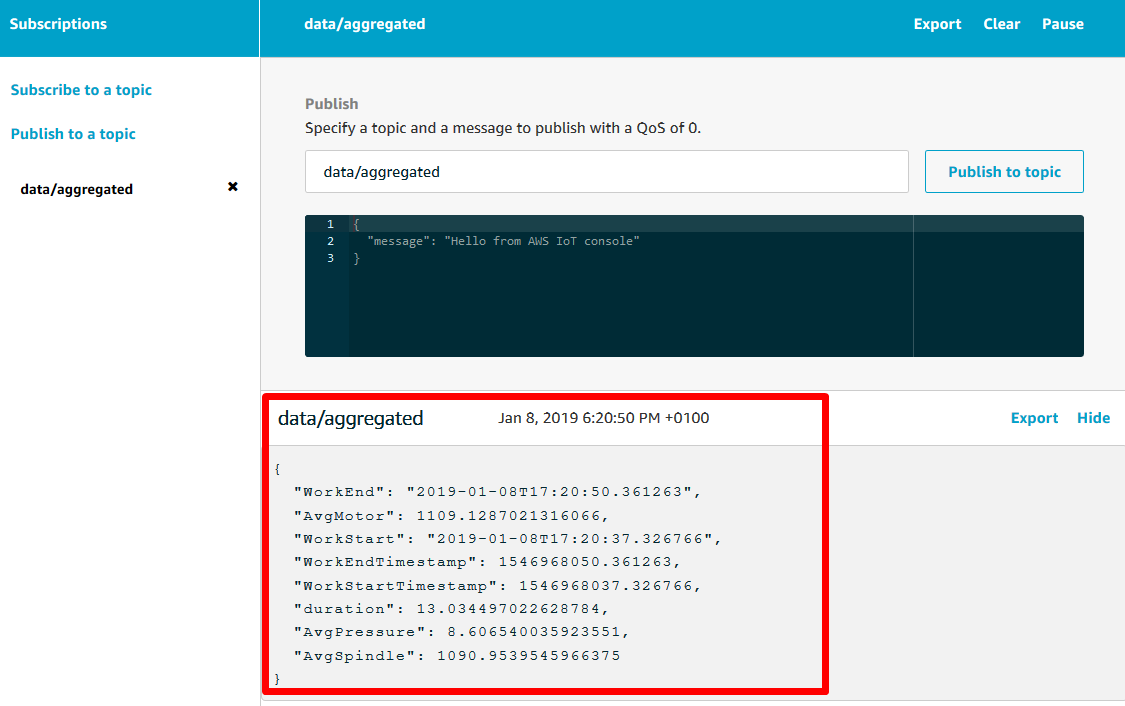
Task: Export the received data/aggregated message
Action: coord(1034,418)
